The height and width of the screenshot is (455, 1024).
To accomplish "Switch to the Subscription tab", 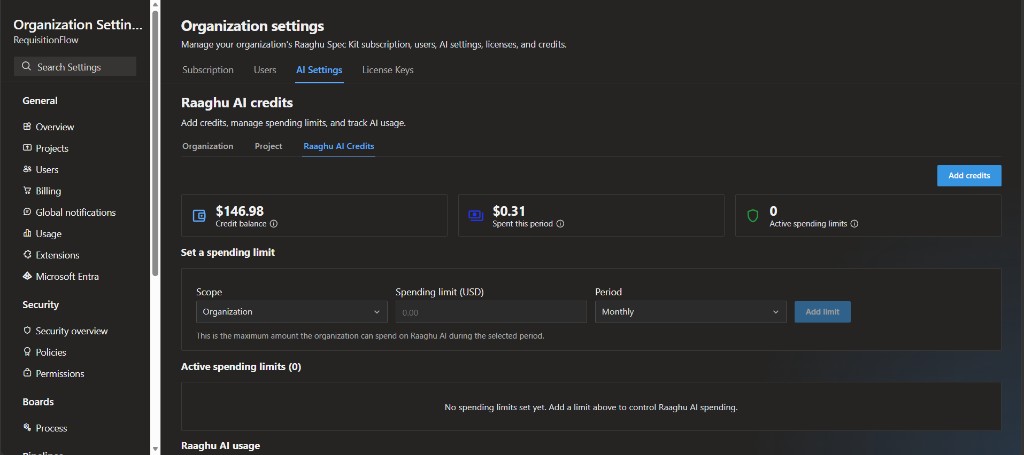I will [x=208, y=70].
